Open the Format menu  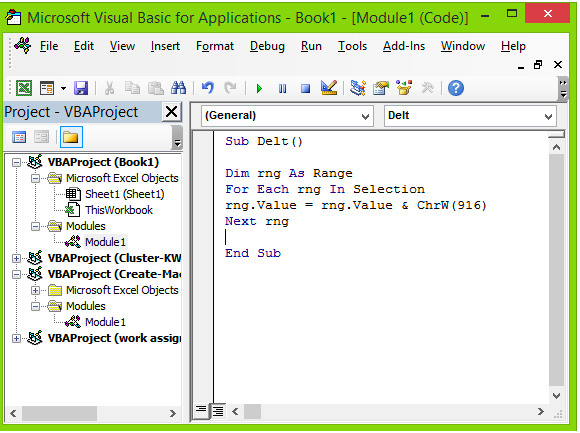coord(215,46)
